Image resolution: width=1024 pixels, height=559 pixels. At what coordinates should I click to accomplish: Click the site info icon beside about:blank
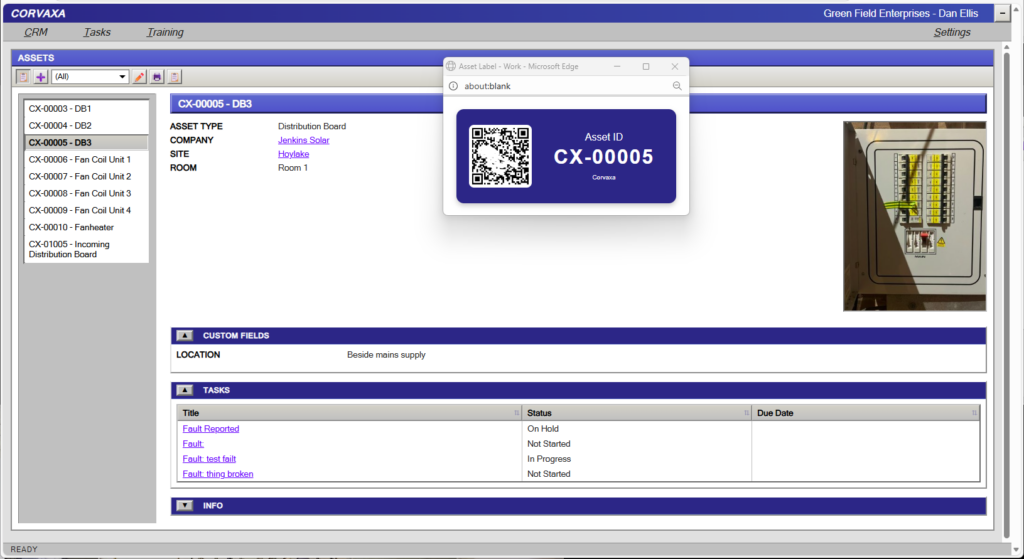coord(454,86)
